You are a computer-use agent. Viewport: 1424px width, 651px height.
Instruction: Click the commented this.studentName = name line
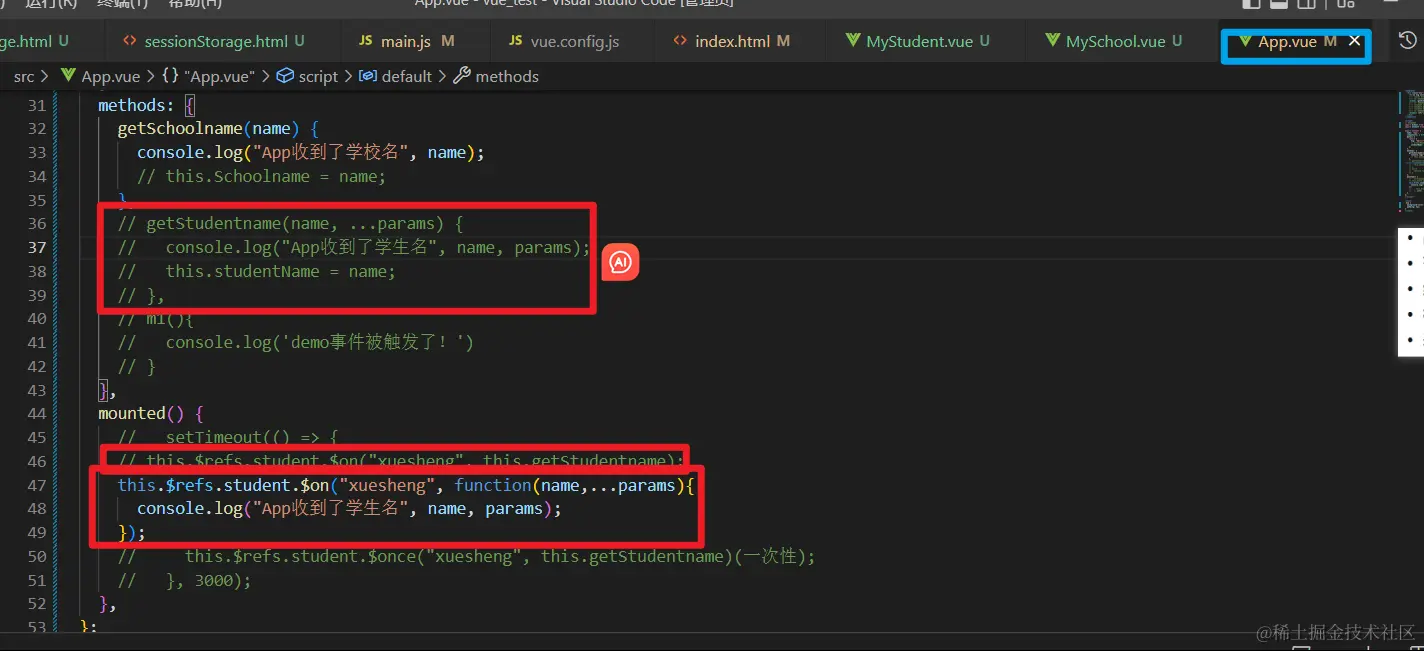[x=257, y=271]
